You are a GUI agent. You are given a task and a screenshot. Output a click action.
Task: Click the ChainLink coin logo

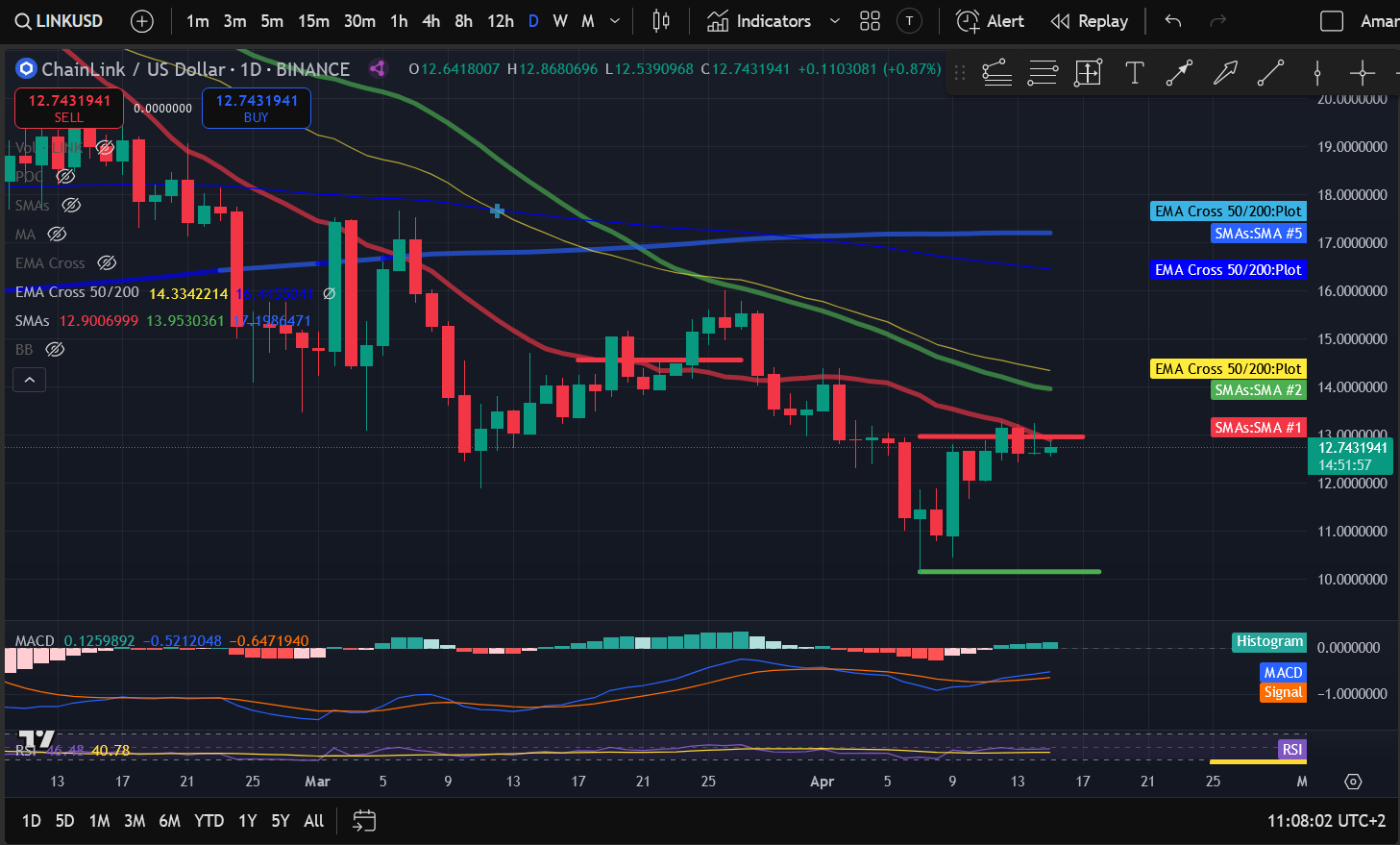[x=25, y=68]
